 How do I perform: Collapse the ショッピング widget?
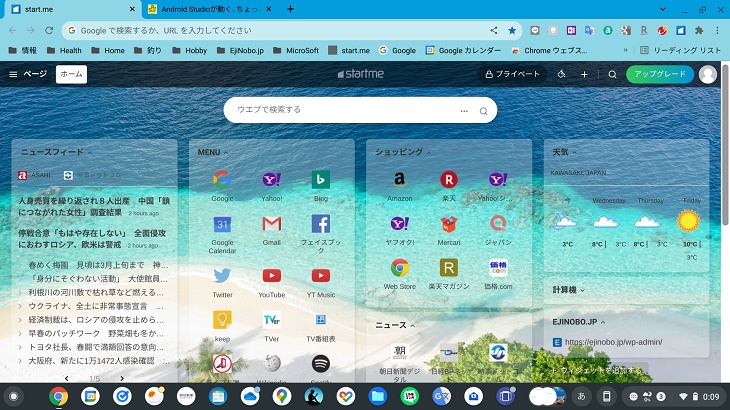click(429, 153)
